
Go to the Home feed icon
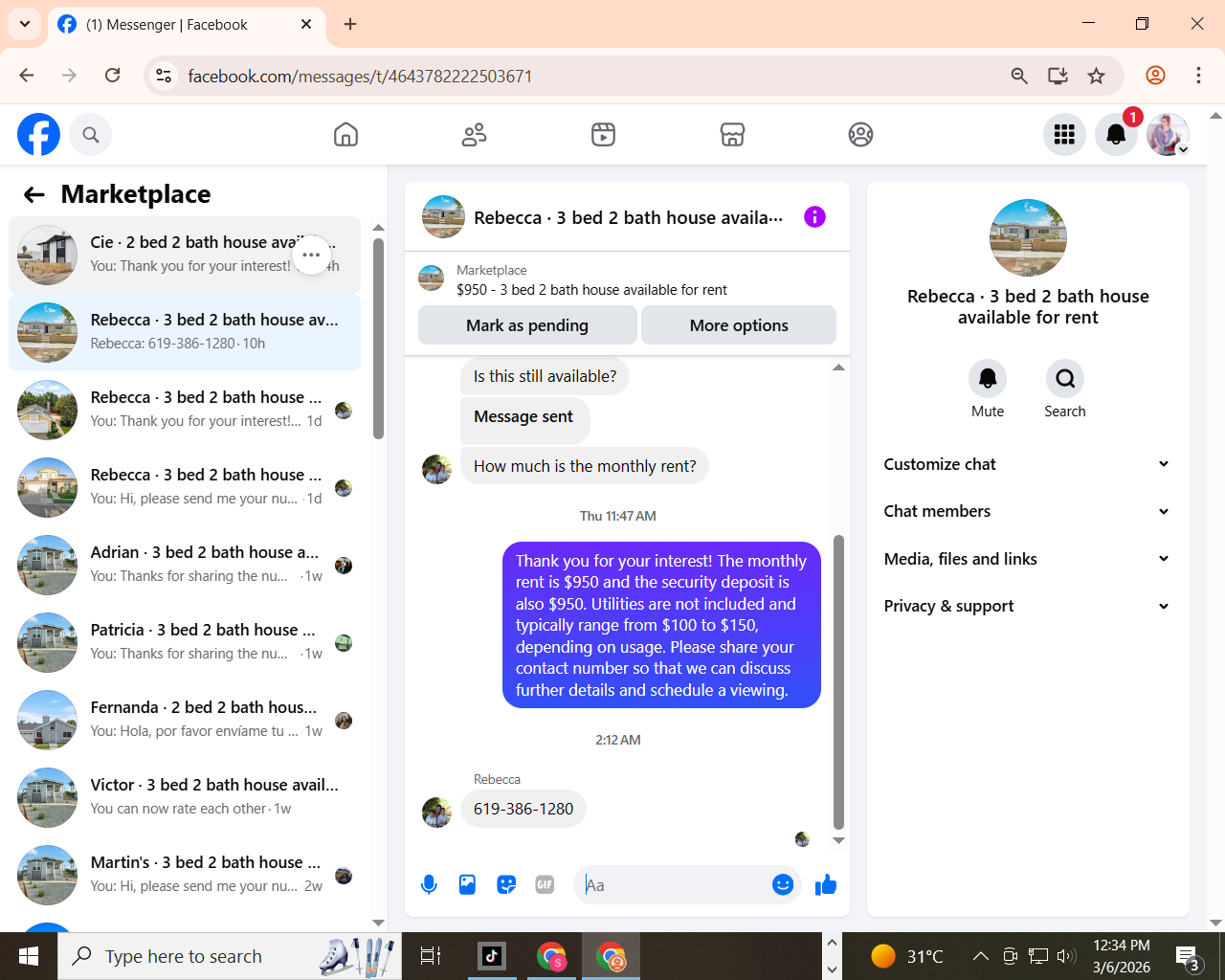click(x=345, y=135)
